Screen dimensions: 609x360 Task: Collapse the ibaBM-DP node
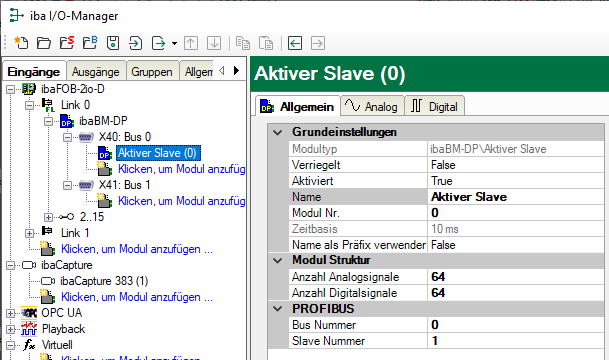click(48, 122)
